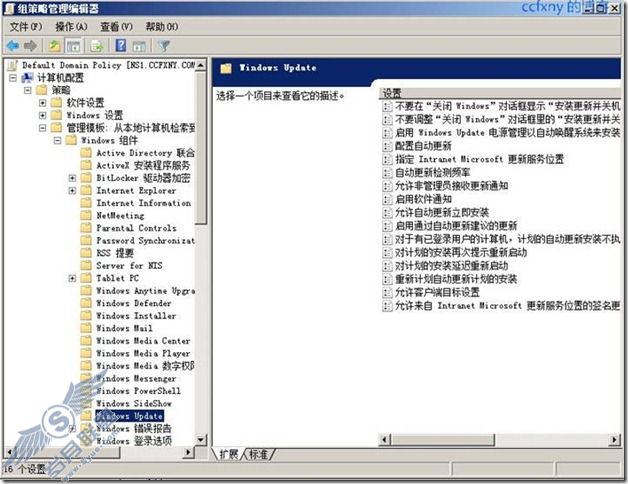Click the policy icon for 启用软件通知

coord(387,199)
